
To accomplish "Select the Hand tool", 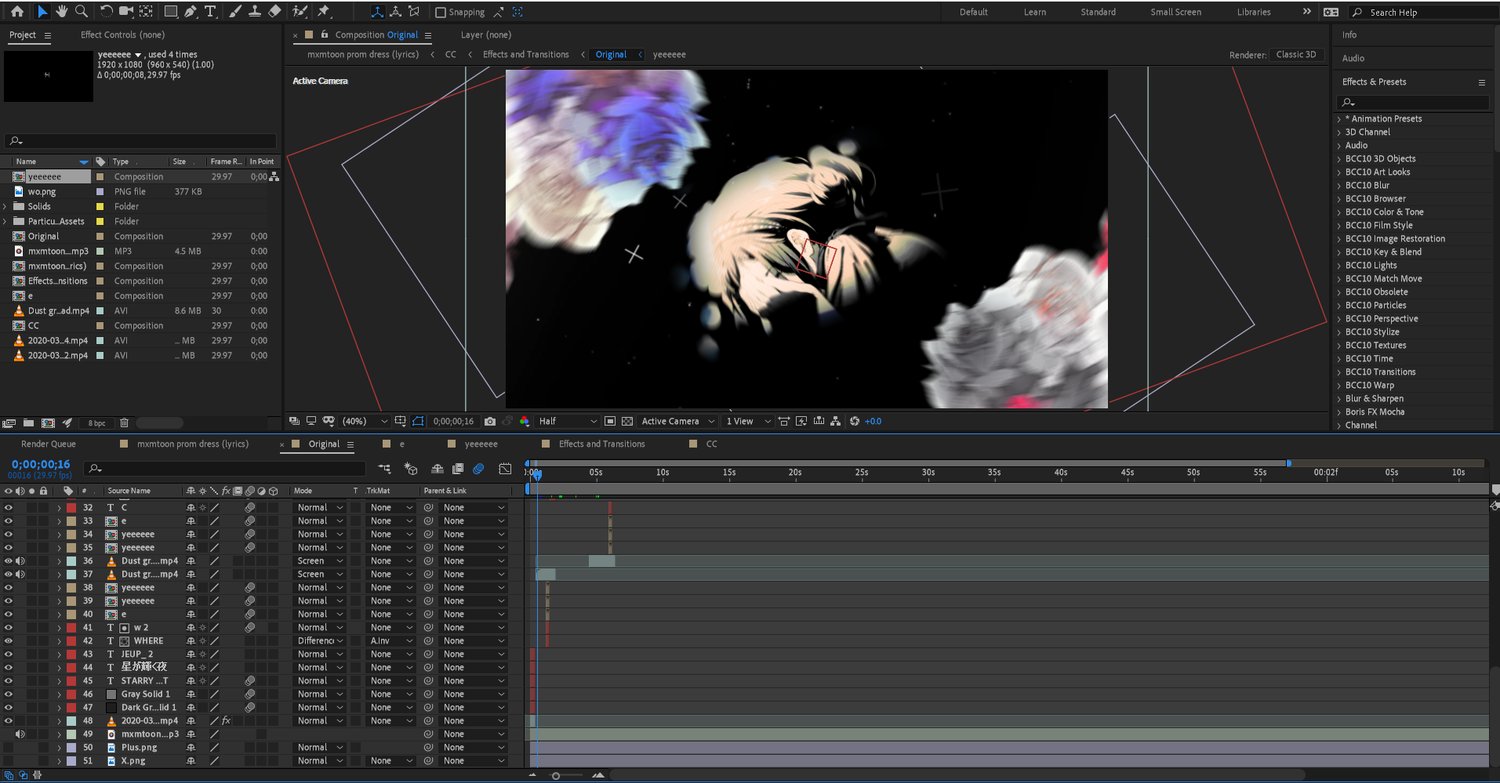I will click(x=61, y=12).
